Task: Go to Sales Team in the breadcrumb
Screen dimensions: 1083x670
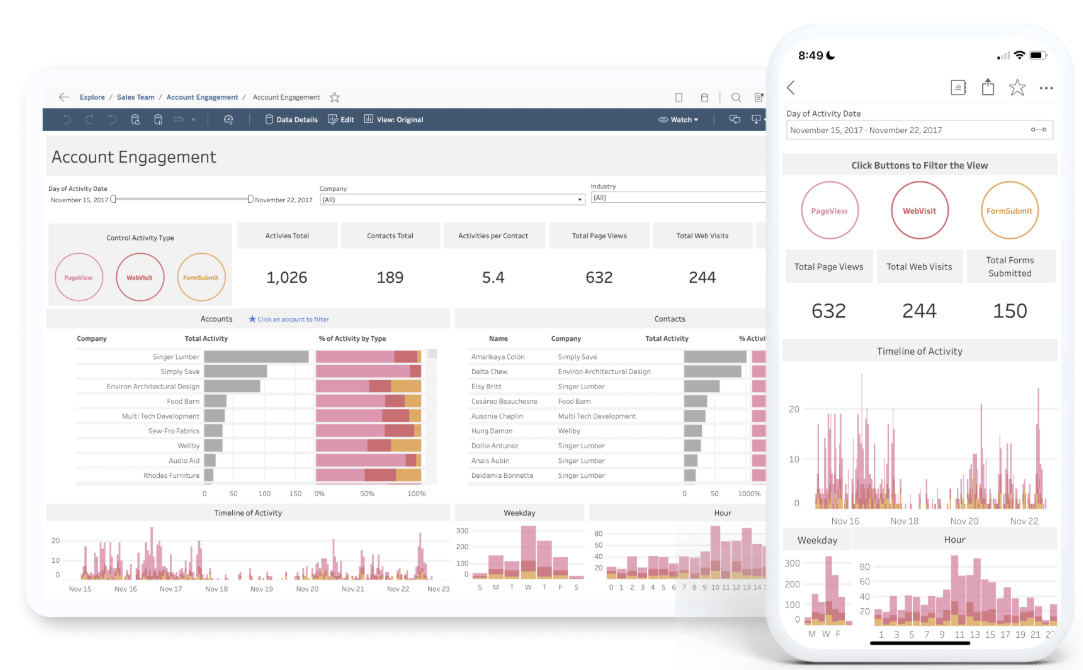Action: point(135,97)
